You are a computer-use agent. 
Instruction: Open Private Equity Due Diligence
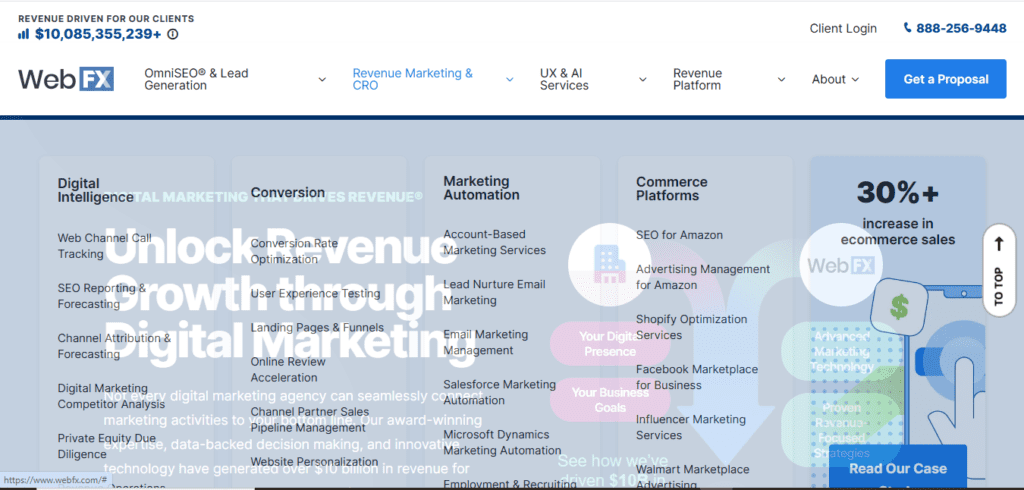click(x=106, y=446)
